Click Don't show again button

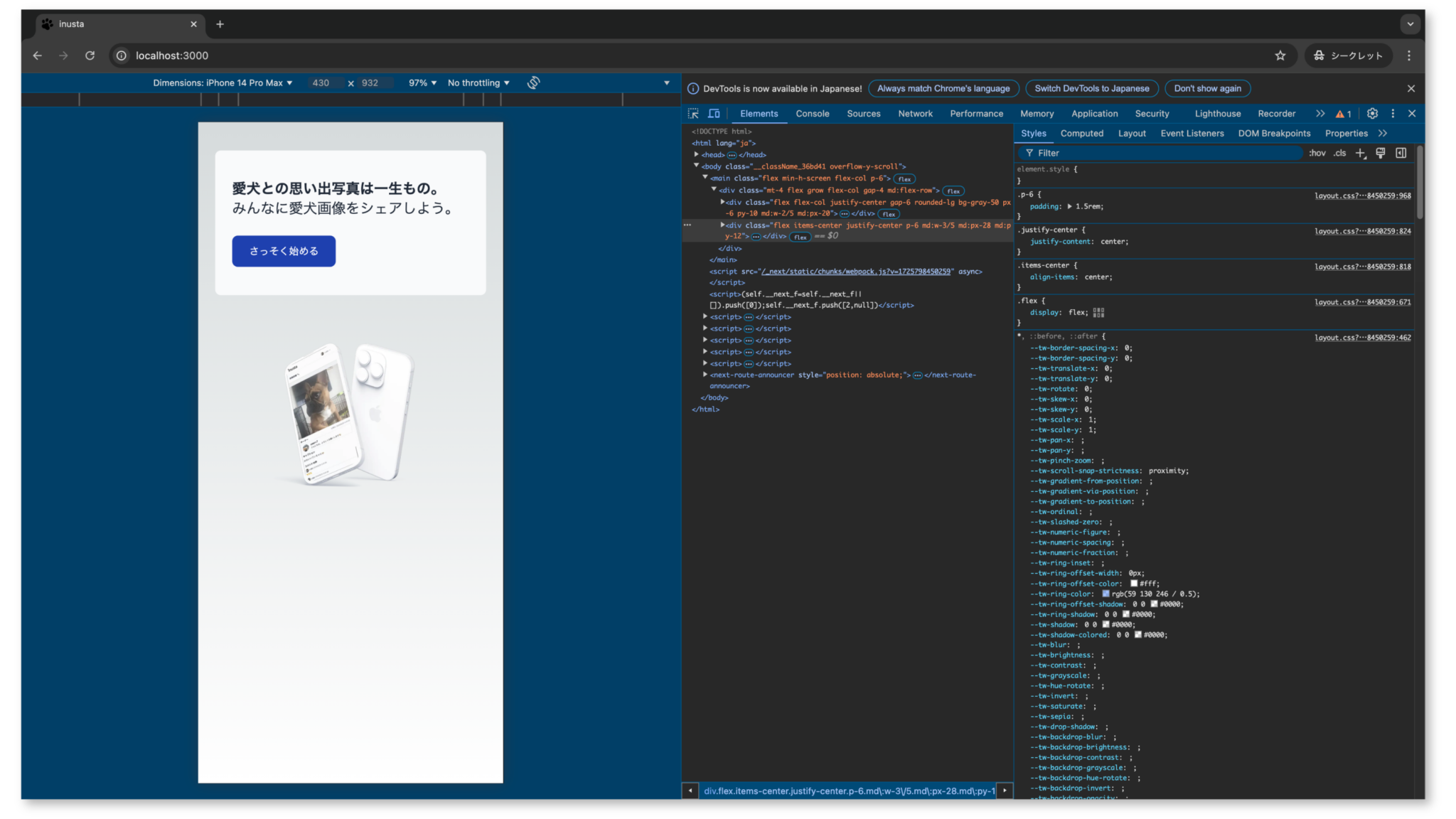pos(1208,89)
